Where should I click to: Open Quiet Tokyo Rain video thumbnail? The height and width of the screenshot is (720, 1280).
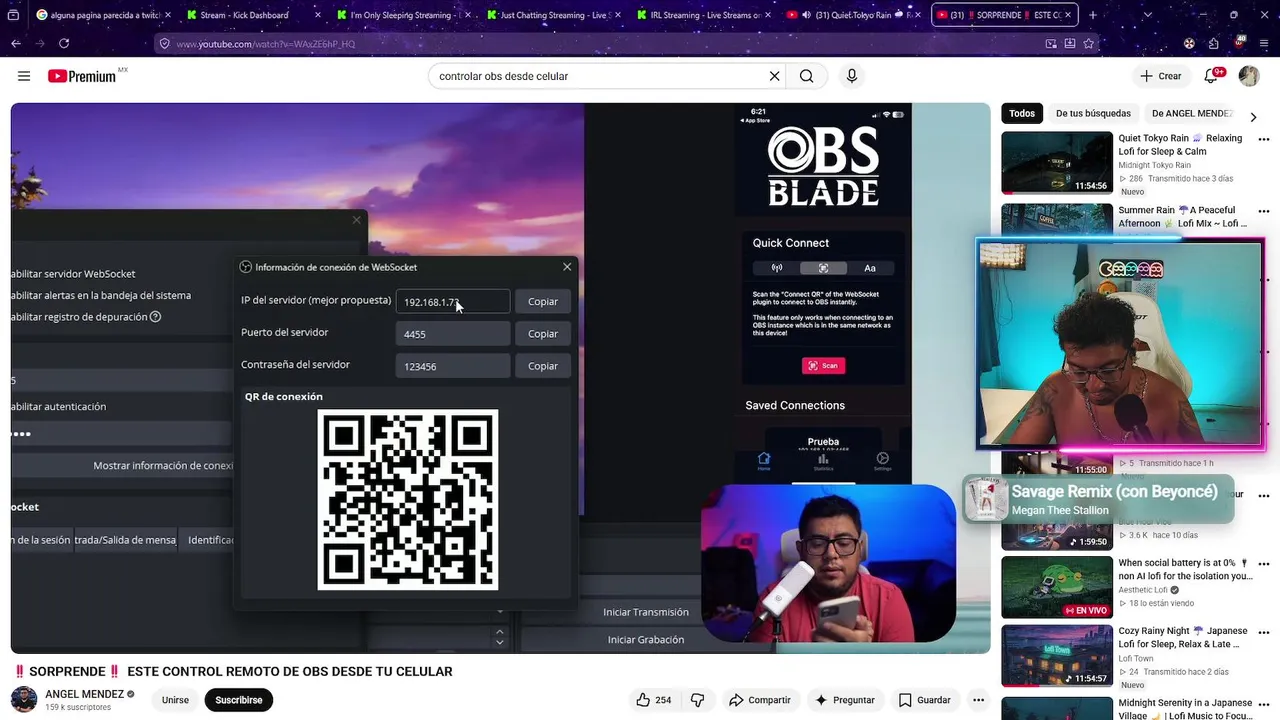click(x=1057, y=162)
